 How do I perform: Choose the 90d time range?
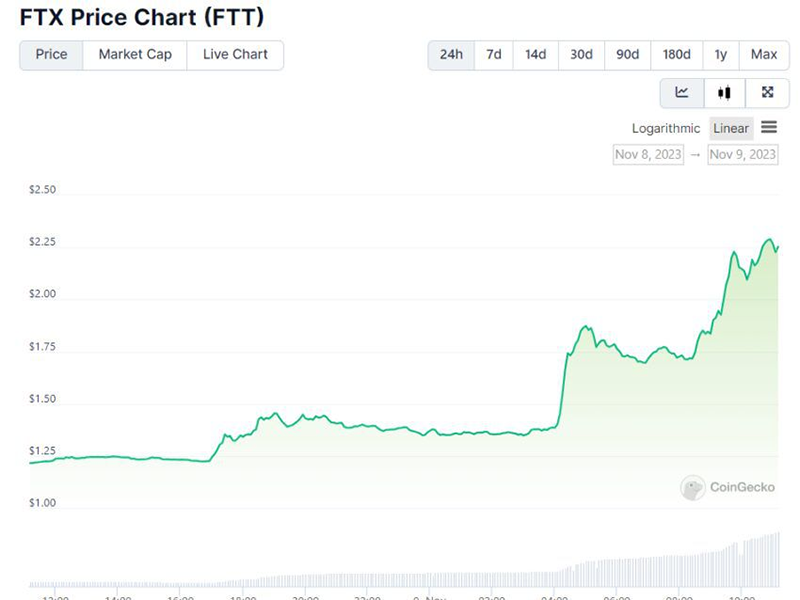tap(628, 55)
